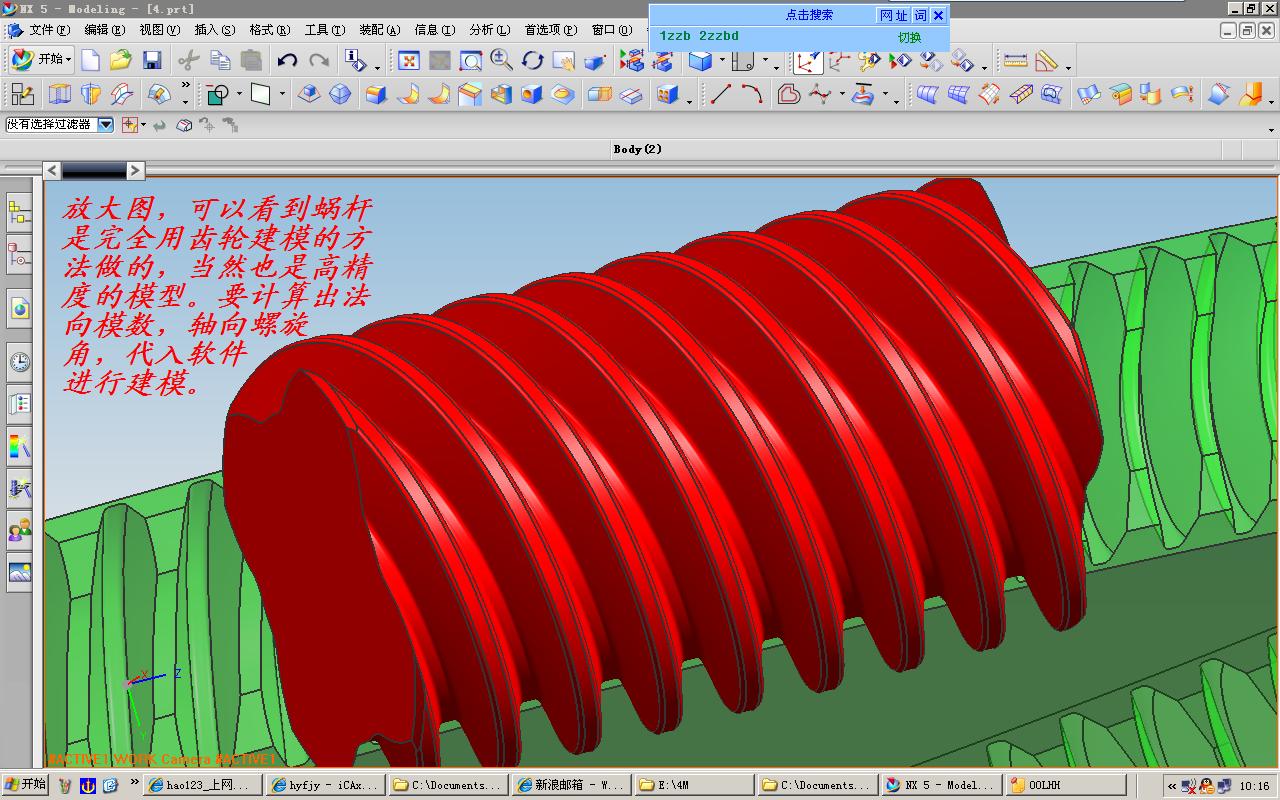Click the Measure Angle icon

(x=1046, y=61)
